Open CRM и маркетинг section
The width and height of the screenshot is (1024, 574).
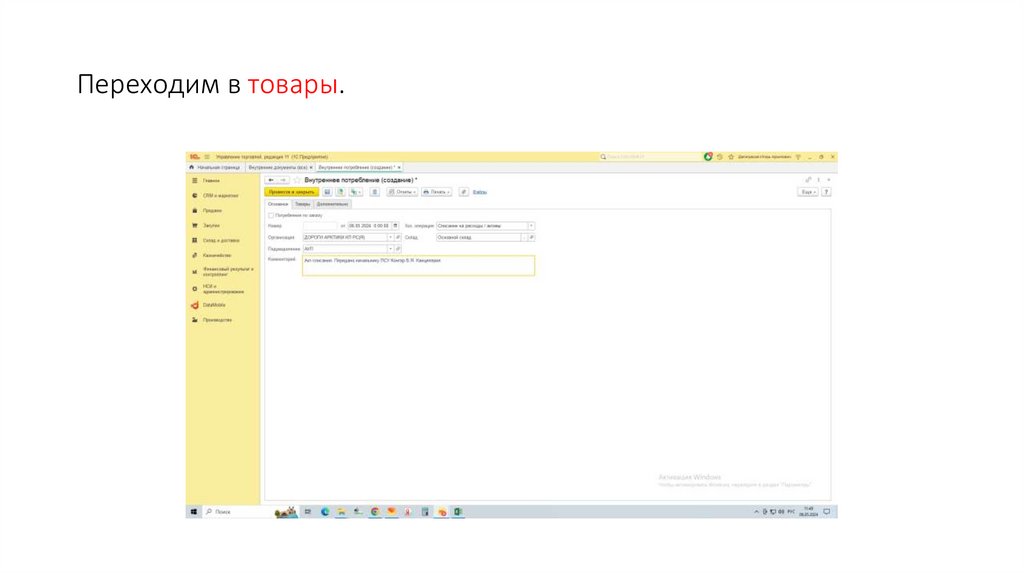[x=220, y=196]
